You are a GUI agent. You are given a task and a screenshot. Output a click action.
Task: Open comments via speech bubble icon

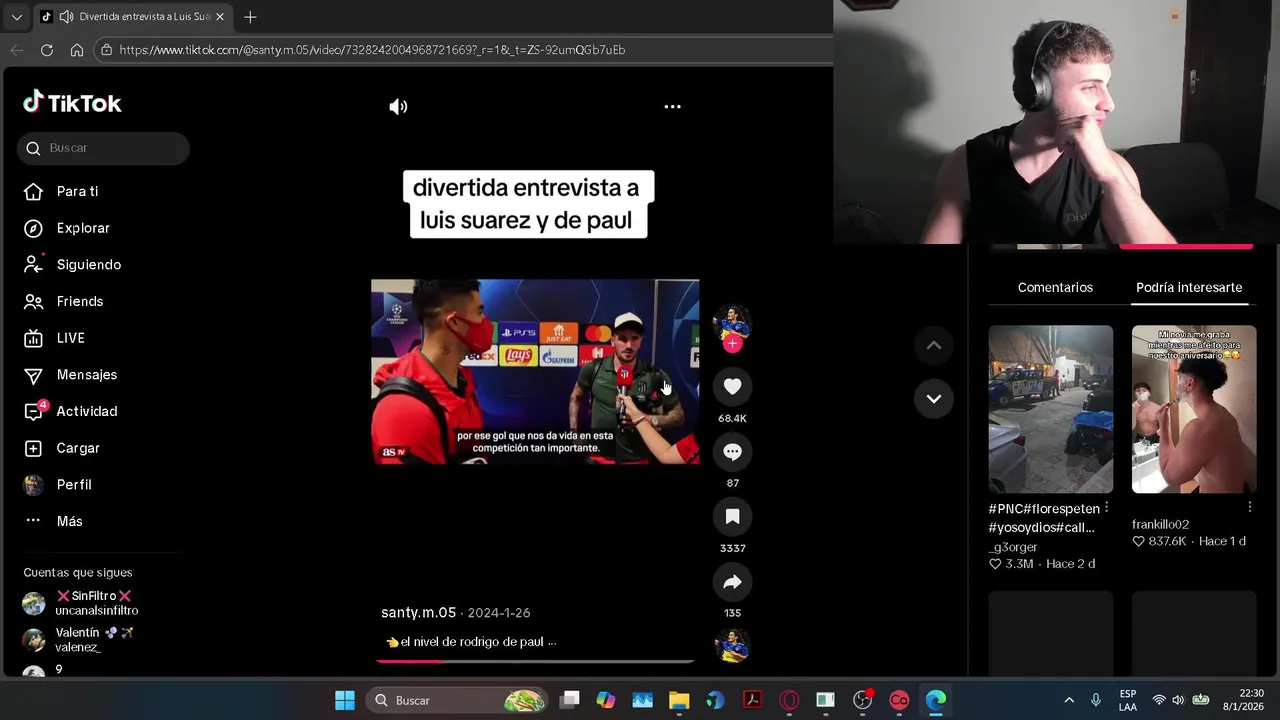(x=732, y=452)
